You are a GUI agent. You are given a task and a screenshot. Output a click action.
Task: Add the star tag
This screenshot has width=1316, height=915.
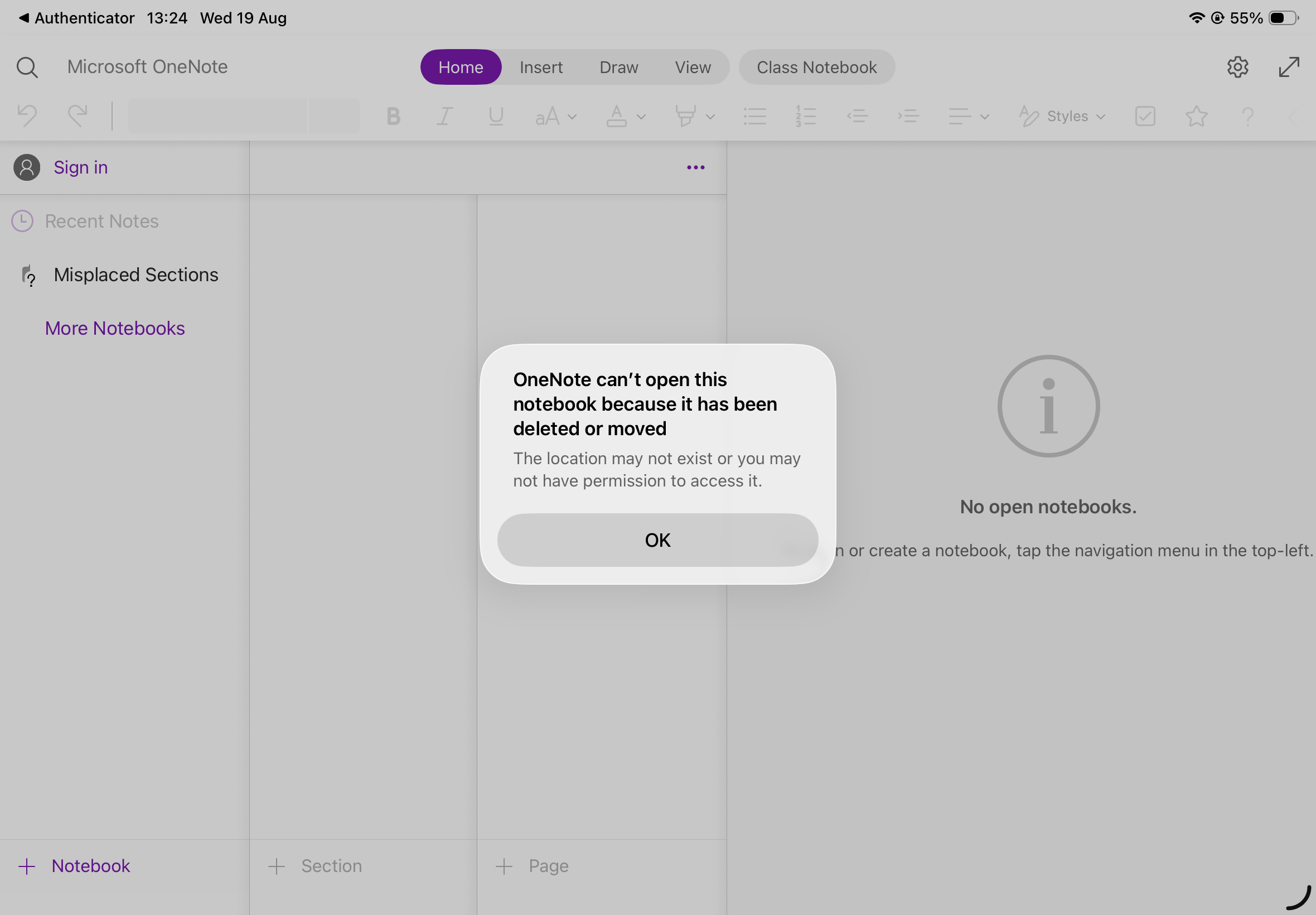(x=1196, y=117)
